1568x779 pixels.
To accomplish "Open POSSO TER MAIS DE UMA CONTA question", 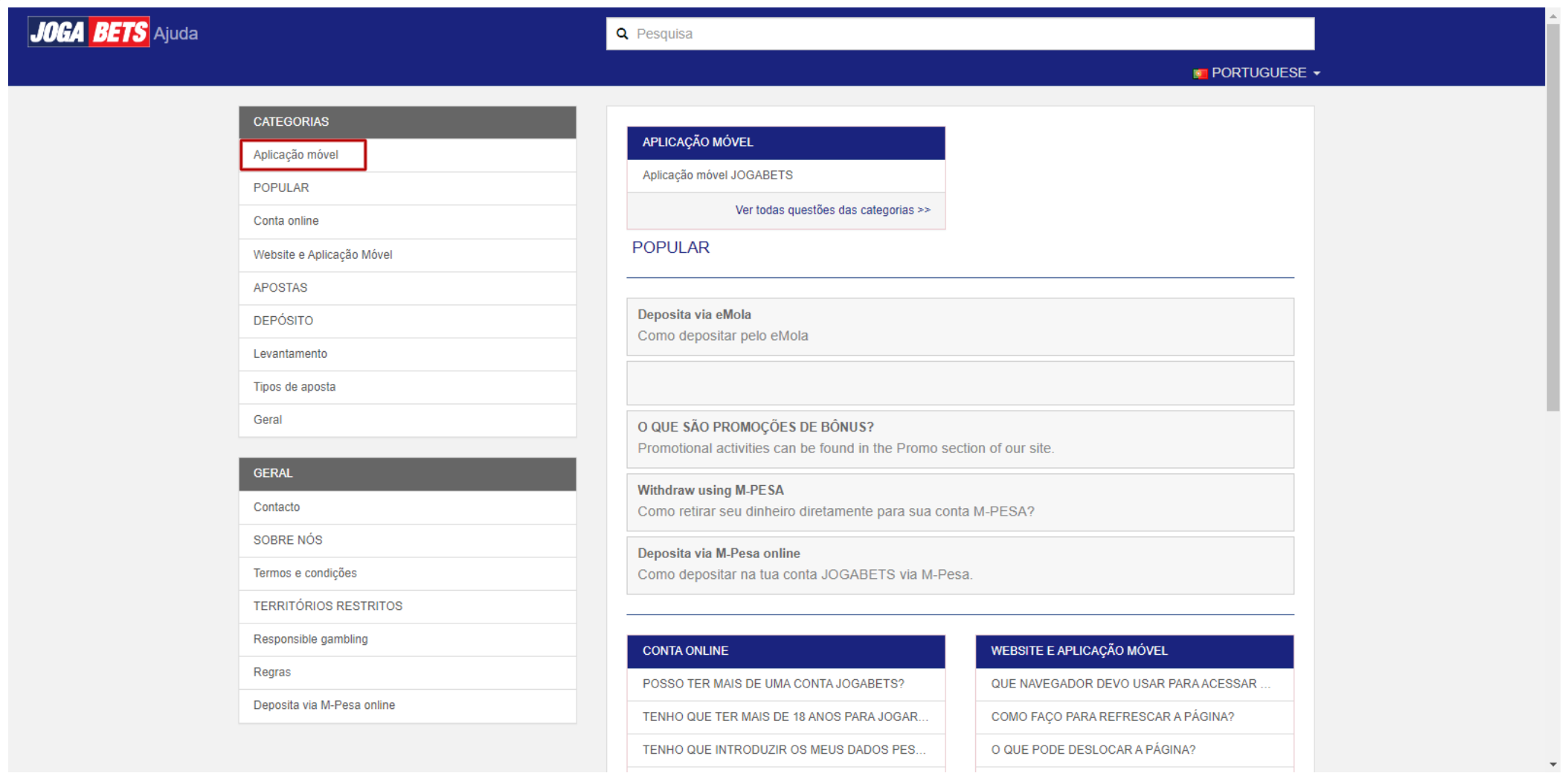I will pyautogui.click(x=785, y=684).
